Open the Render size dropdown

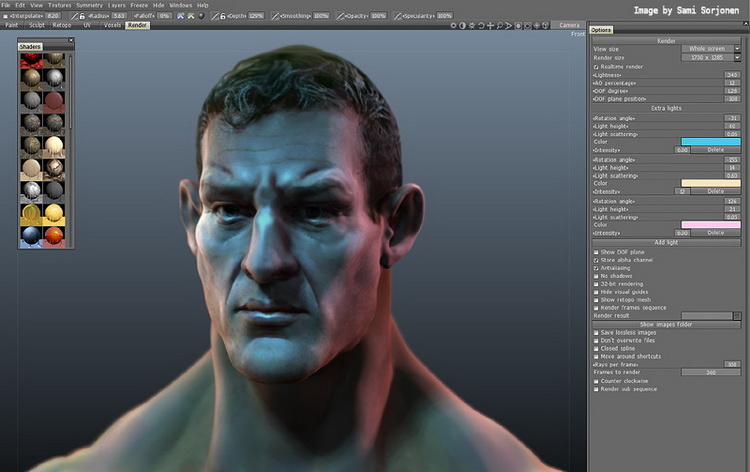click(710, 57)
